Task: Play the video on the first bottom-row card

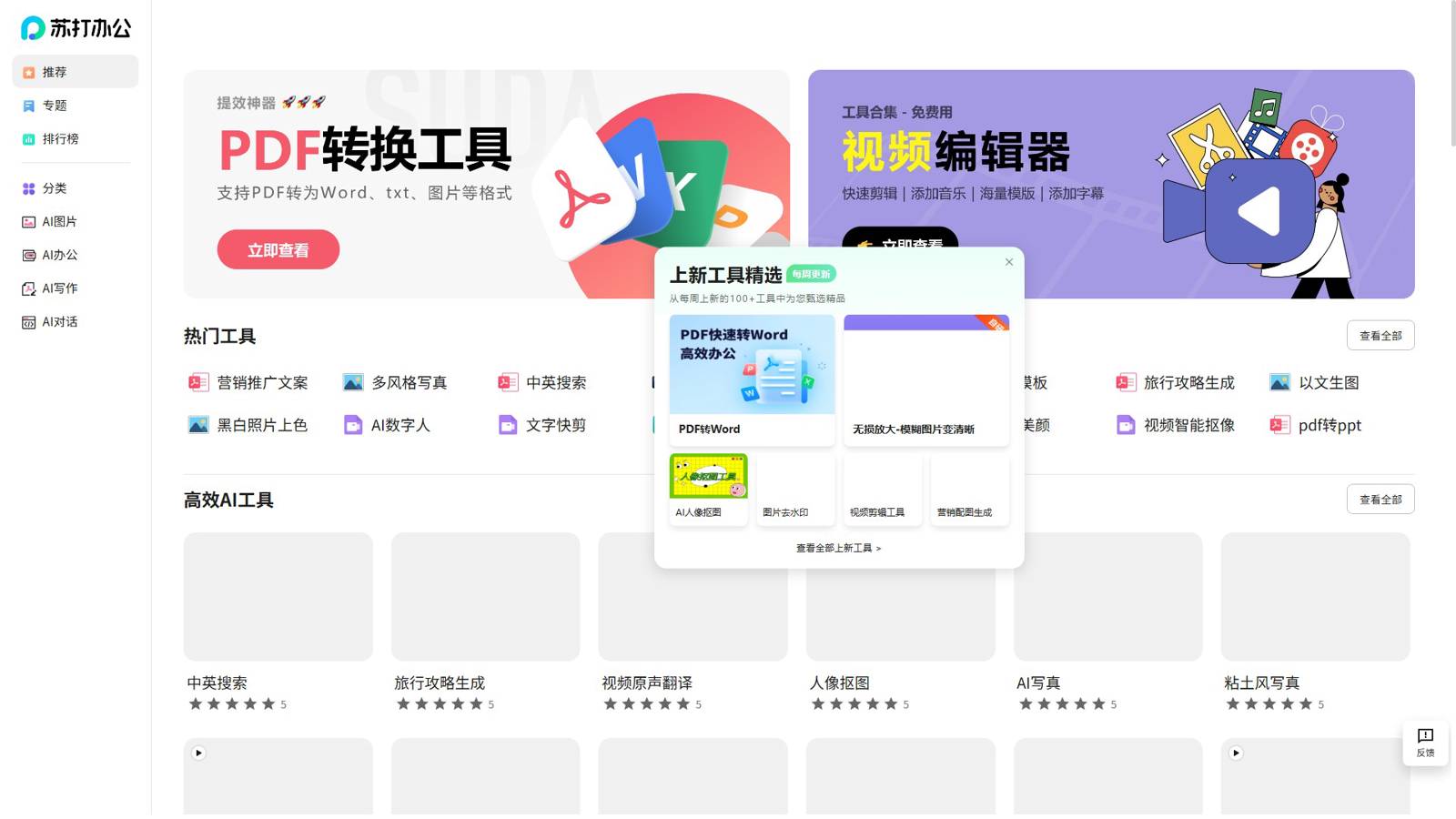Action: 198,753
